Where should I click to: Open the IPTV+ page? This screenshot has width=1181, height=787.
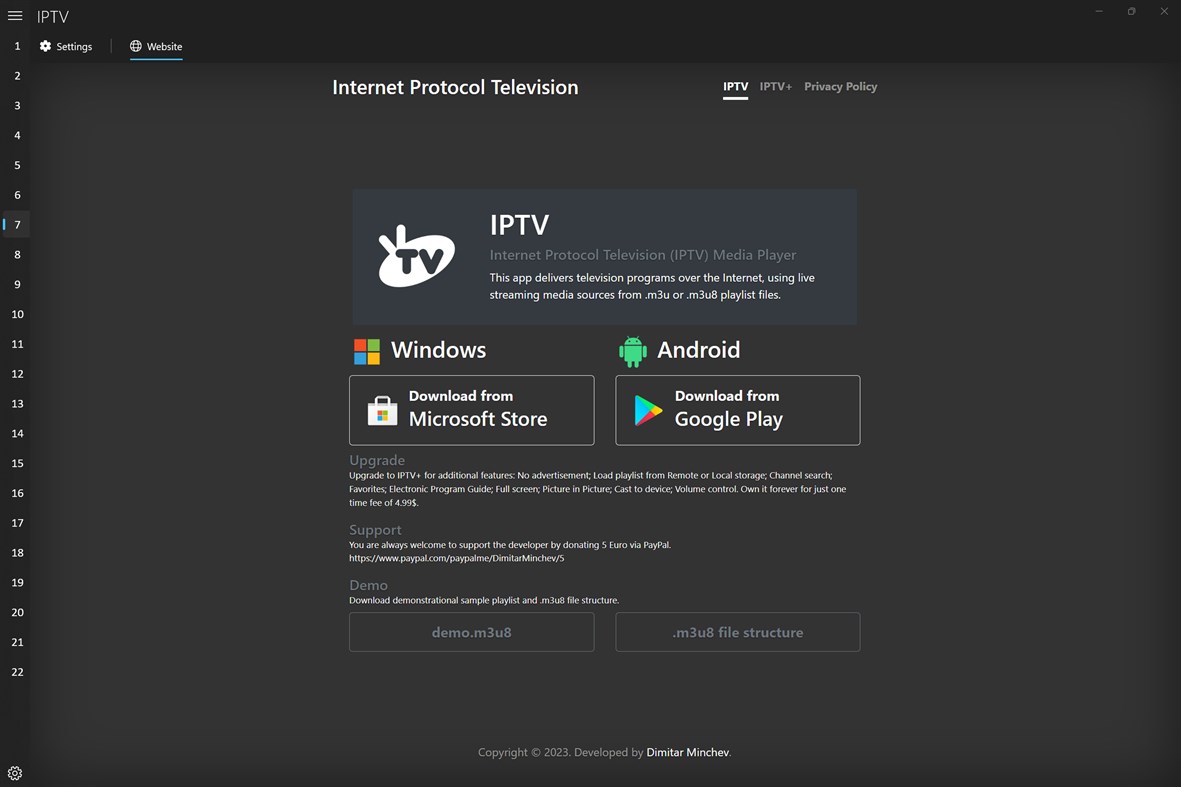[775, 87]
